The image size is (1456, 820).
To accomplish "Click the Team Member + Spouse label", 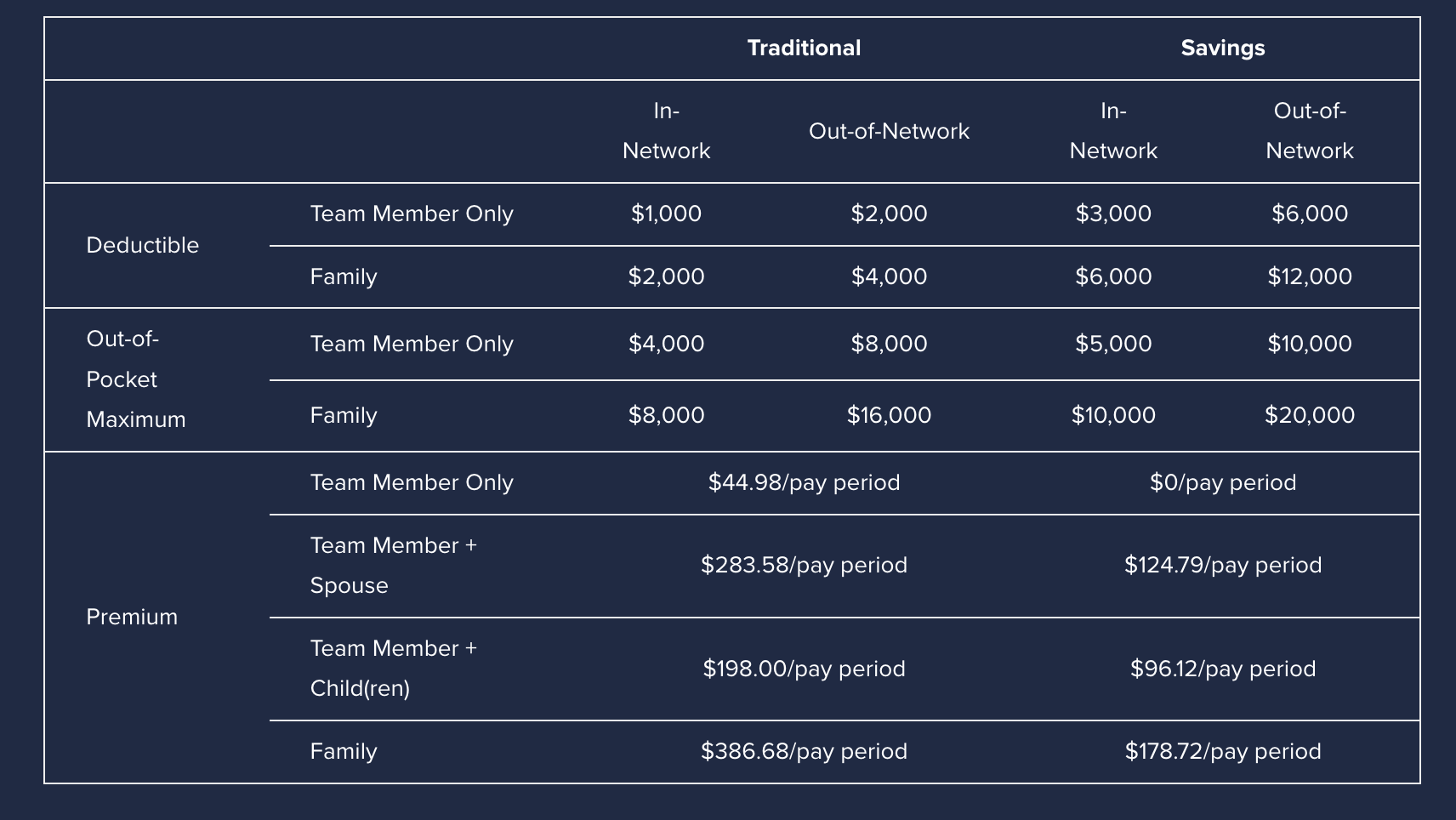I will click(x=394, y=566).
